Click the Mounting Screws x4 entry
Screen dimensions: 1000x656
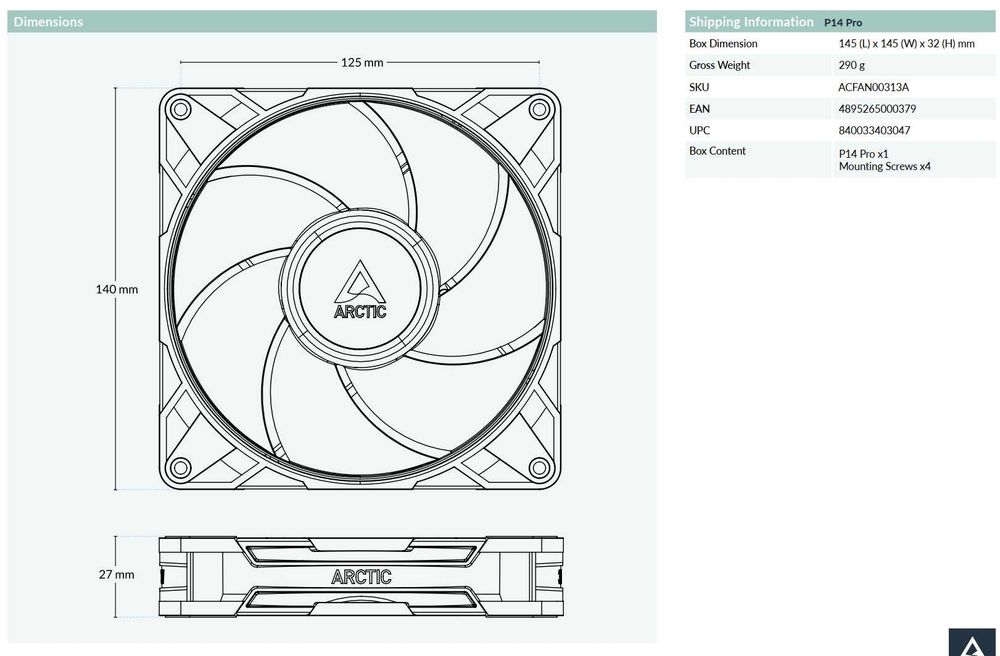(885, 166)
